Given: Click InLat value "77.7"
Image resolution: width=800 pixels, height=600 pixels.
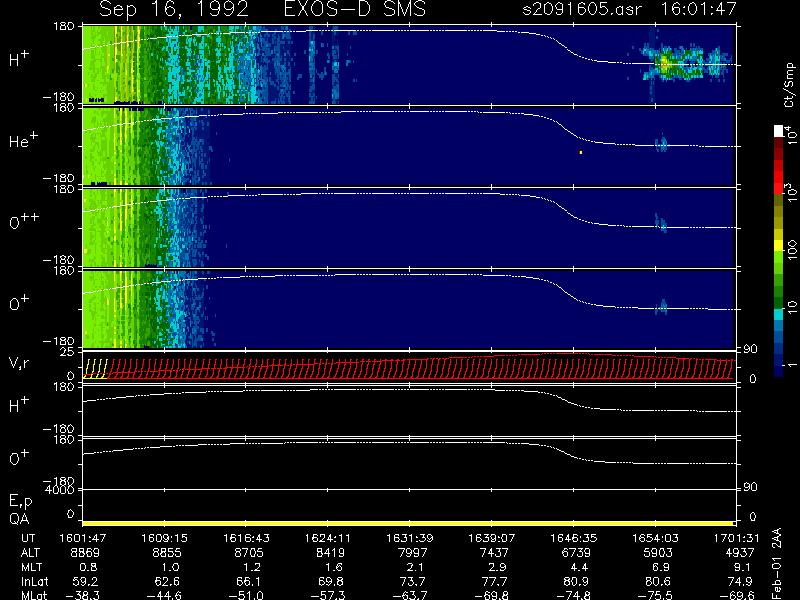Looking at the screenshot, I should click(x=494, y=582).
